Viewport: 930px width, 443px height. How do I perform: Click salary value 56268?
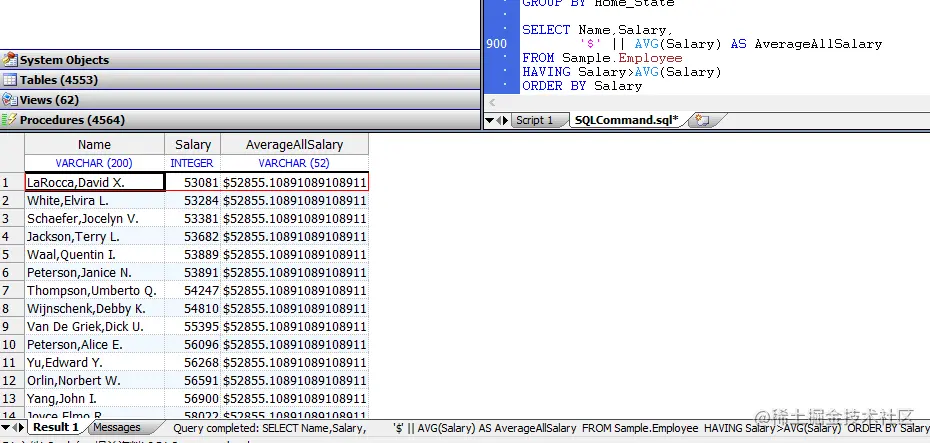(193, 362)
